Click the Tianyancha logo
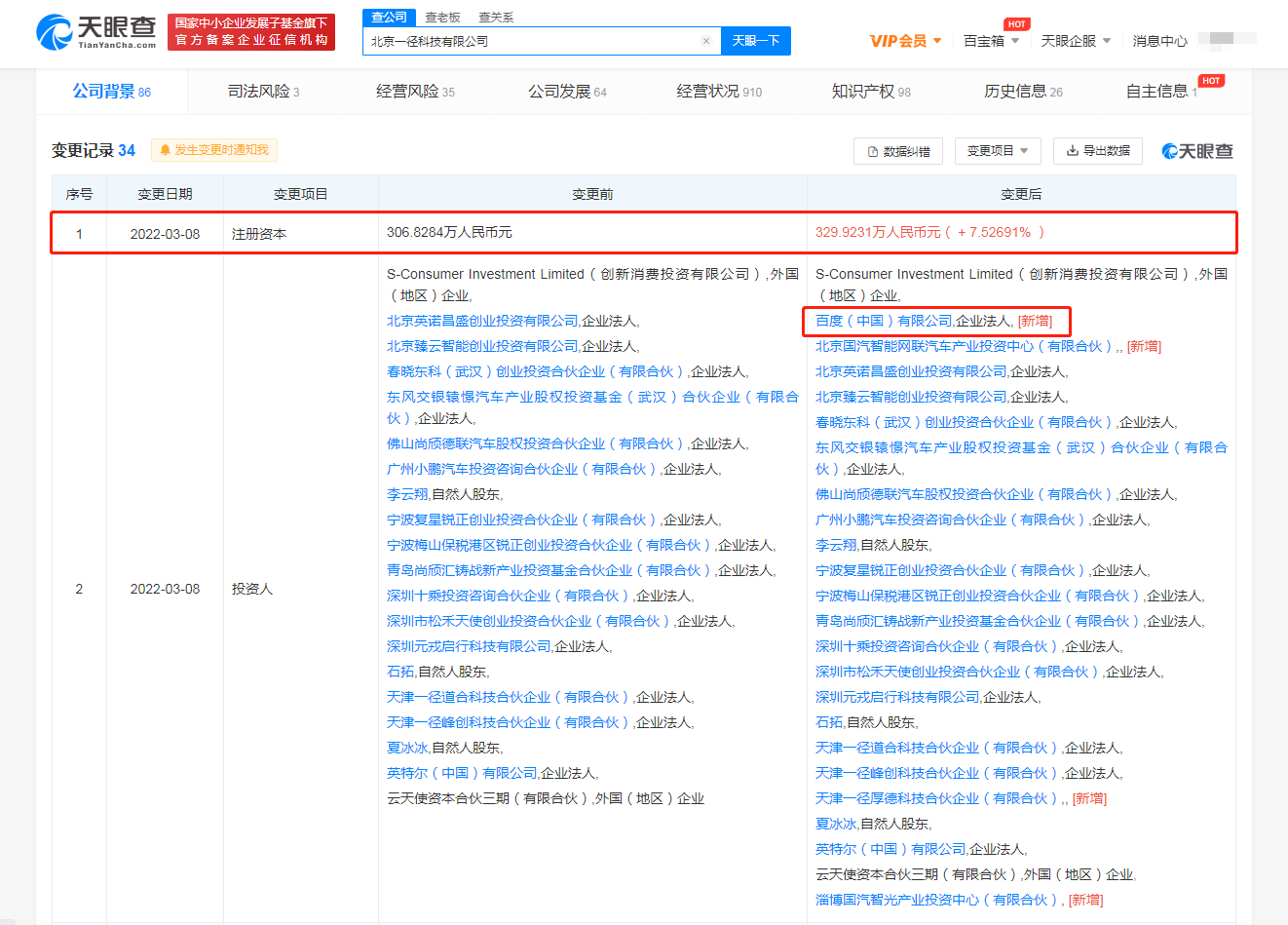Viewport: 1288px width, 925px height. click(95, 31)
